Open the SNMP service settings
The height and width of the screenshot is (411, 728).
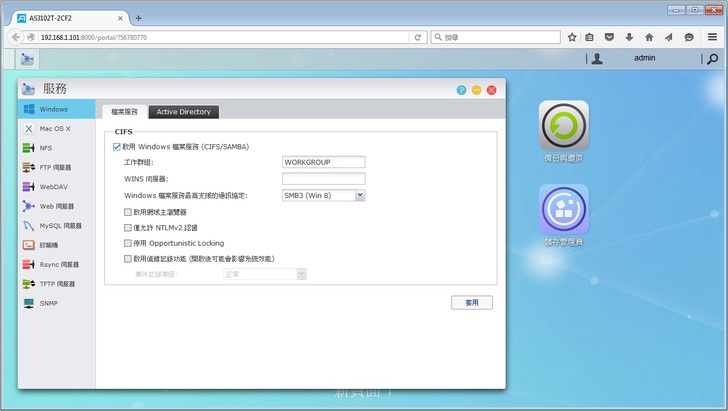[48, 302]
